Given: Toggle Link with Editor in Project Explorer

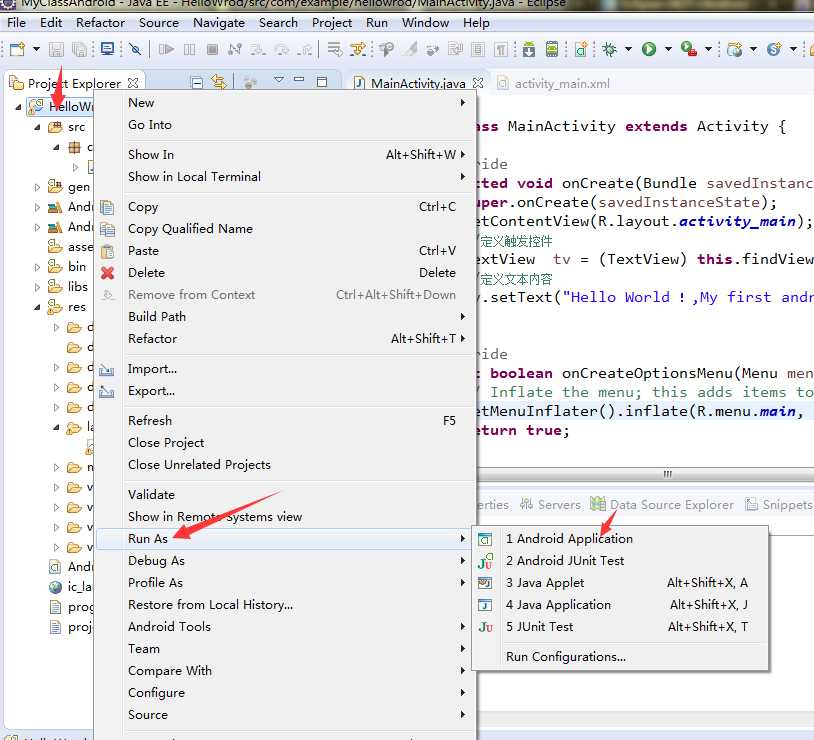Looking at the screenshot, I should [x=219, y=83].
